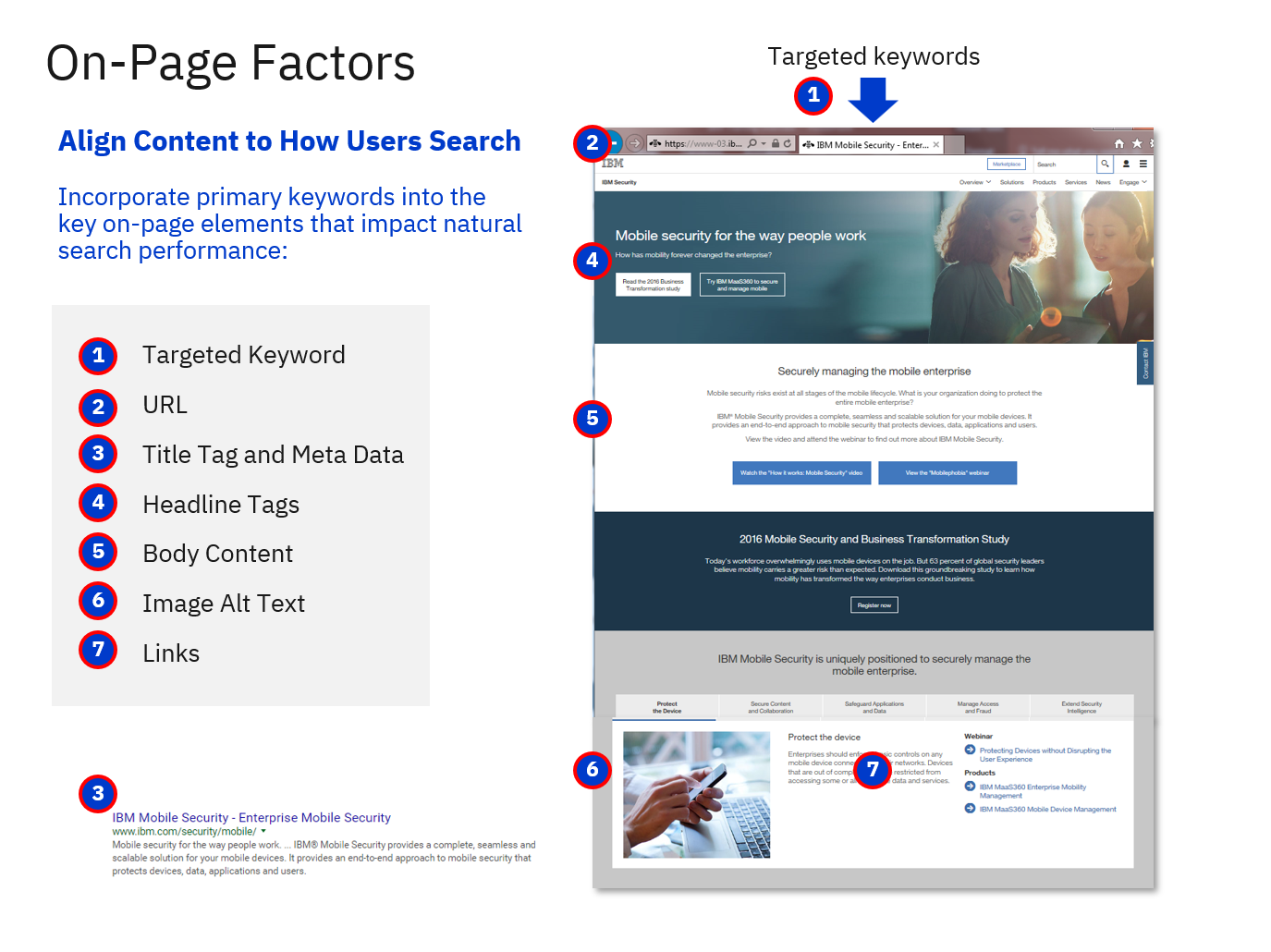The width and height of the screenshot is (1271, 952).
Task: Click 'Title Tag and Meta Data' list entry
Action: pyautogui.click(x=273, y=455)
